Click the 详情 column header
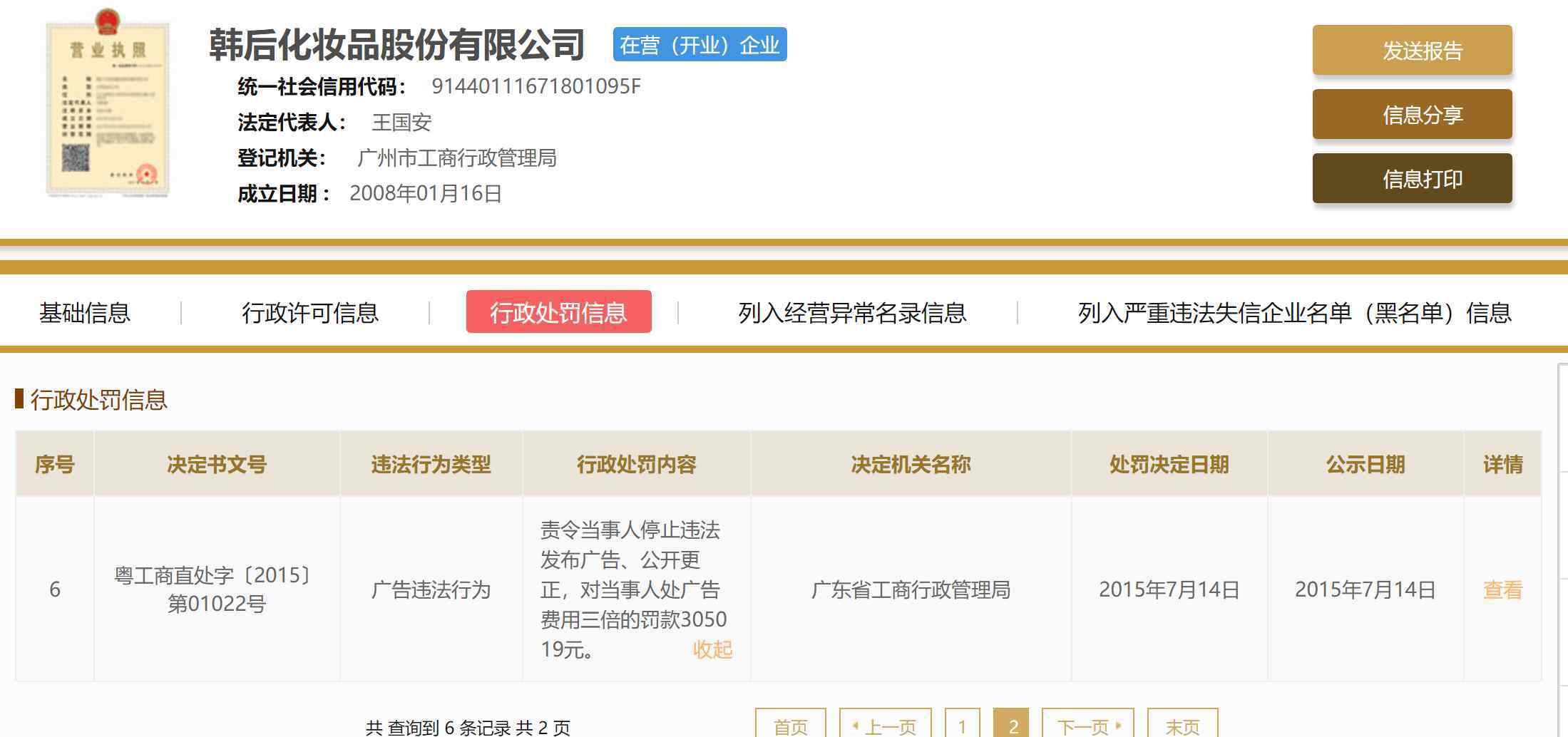The height and width of the screenshot is (737, 1568). [x=1502, y=464]
